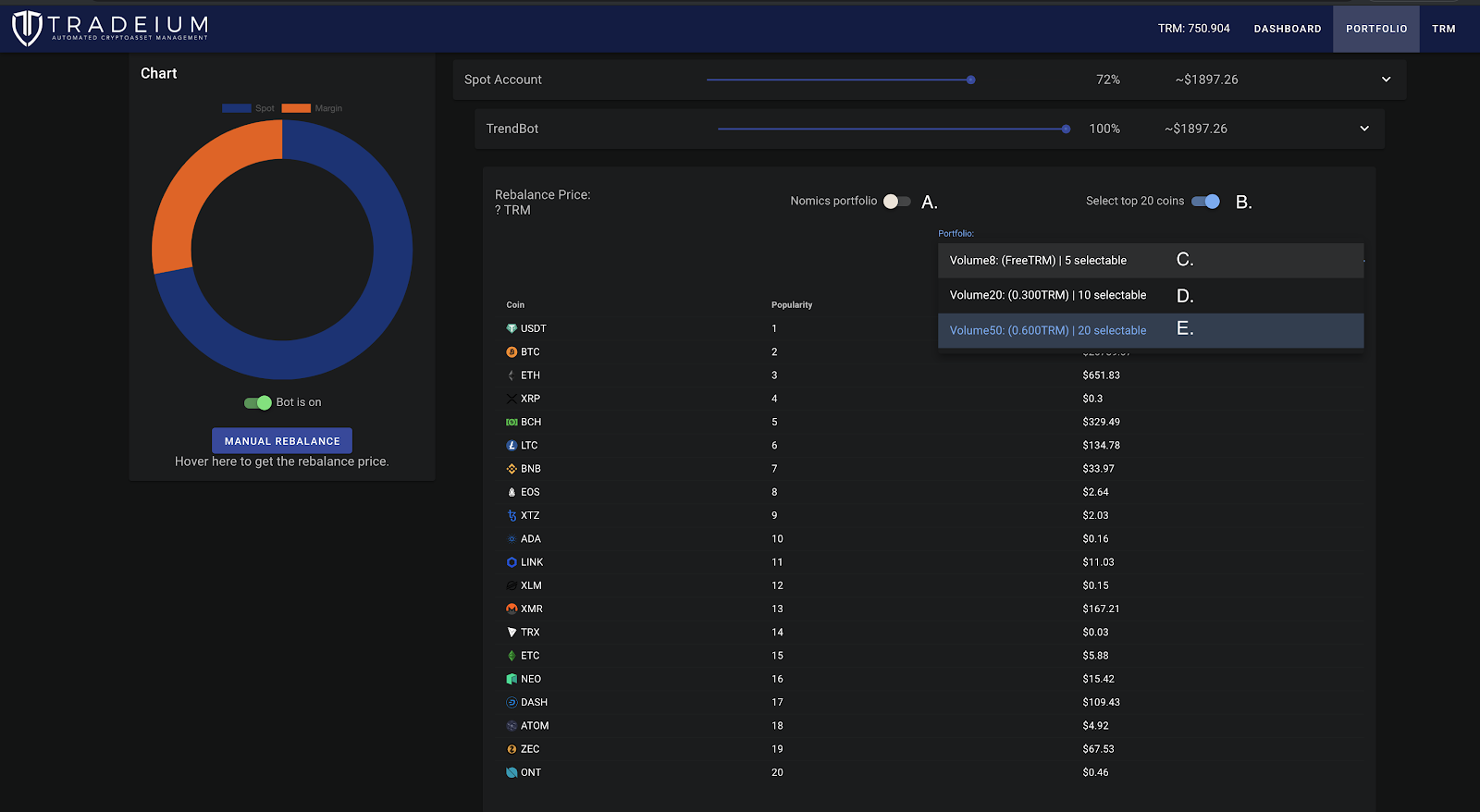Click the ETC price $5.88
This screenshot has width=1480, height=812.
pos(1096,656)
